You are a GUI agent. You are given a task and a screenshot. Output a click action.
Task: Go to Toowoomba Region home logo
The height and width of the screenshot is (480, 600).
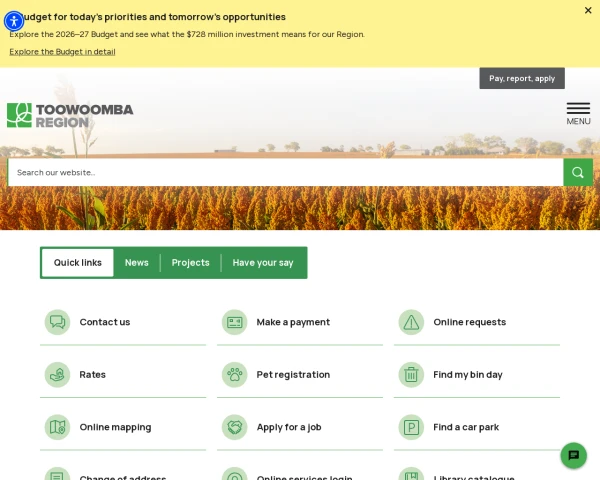(70, 115)
